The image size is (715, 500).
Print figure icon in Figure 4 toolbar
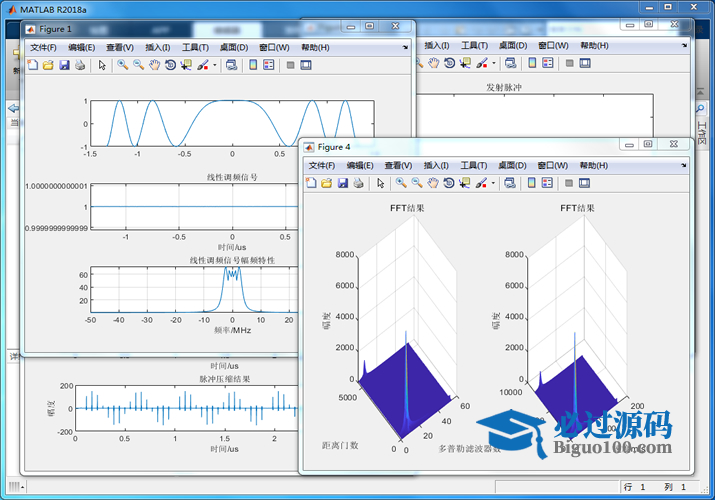(359, 183)
